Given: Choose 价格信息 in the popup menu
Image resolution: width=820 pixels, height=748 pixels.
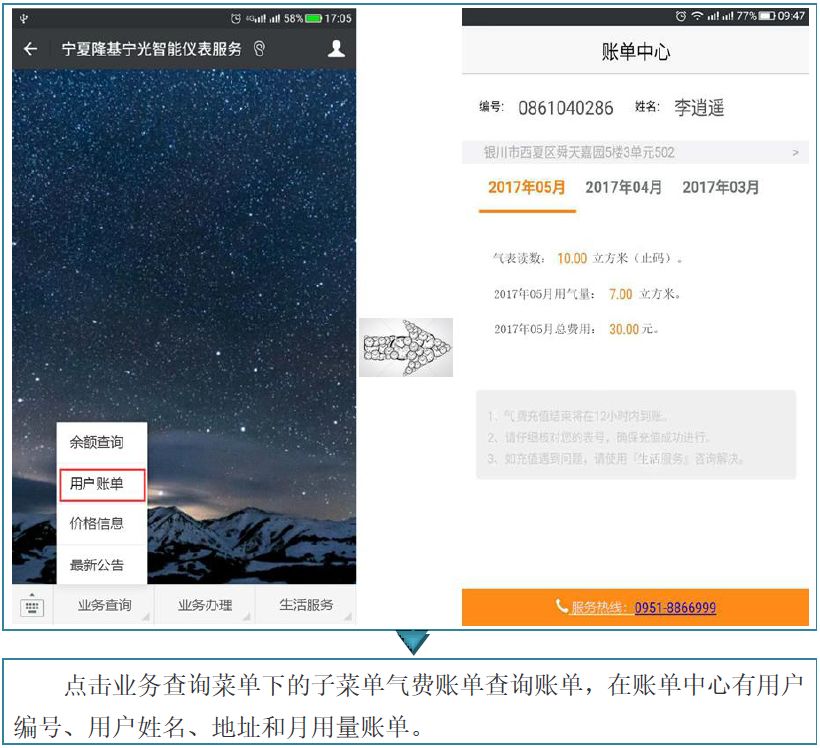Looking at the screenshot, I should tap(97, 524).
